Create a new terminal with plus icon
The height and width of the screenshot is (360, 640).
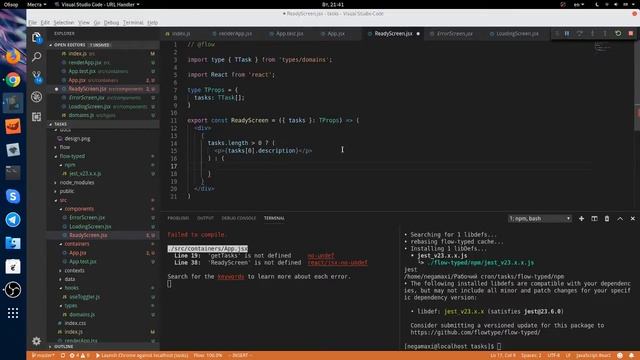[581, 219]
